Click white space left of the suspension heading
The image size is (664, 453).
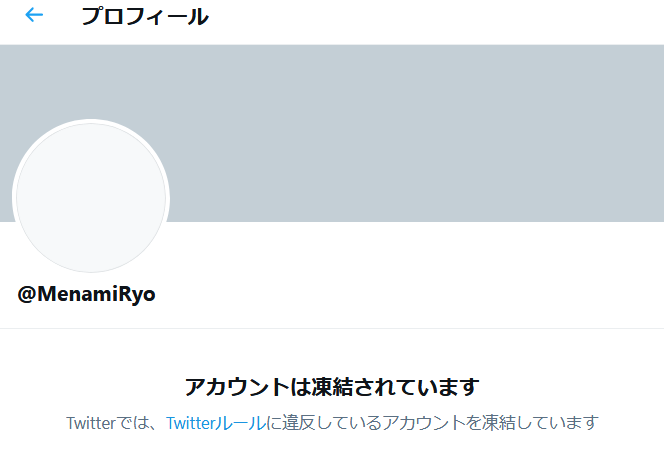pyautogui.click(x=90, y=387)
